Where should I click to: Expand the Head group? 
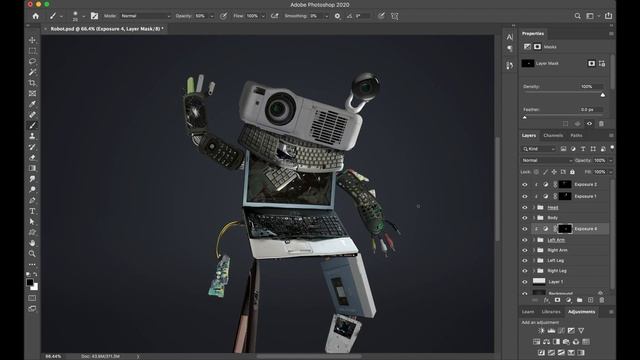(534, 207)
